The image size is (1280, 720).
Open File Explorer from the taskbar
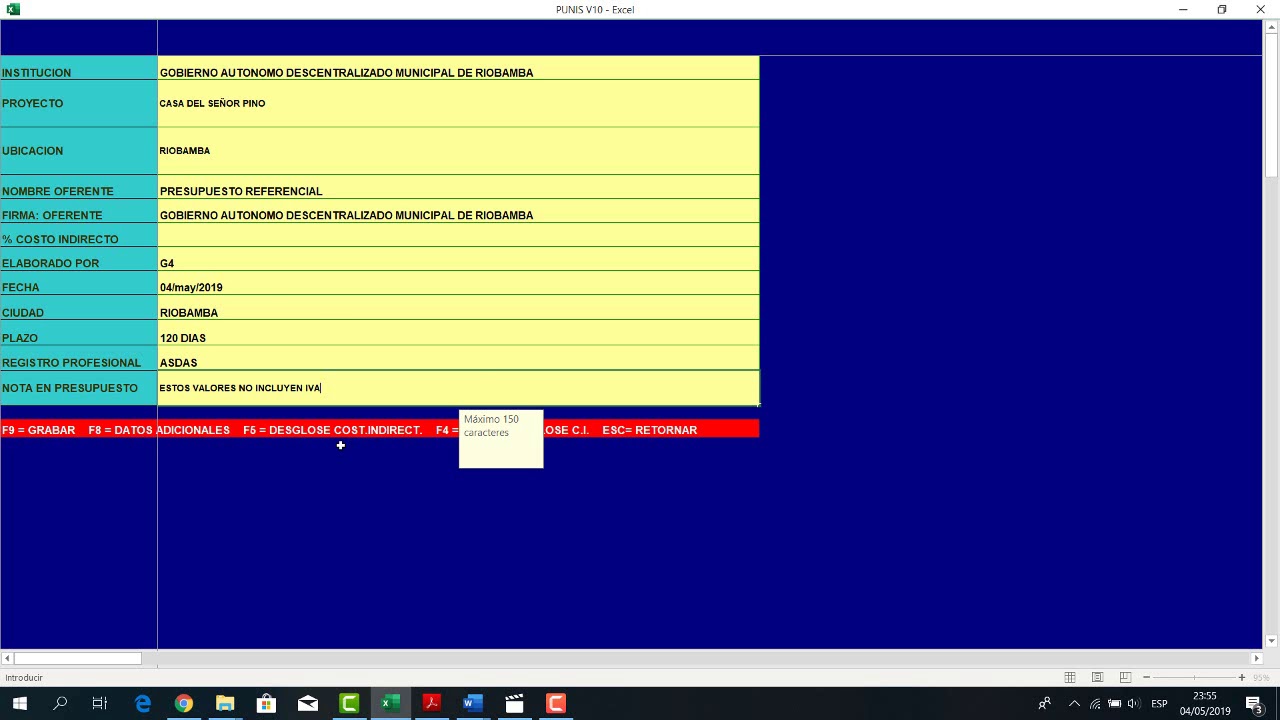[225, 703]
